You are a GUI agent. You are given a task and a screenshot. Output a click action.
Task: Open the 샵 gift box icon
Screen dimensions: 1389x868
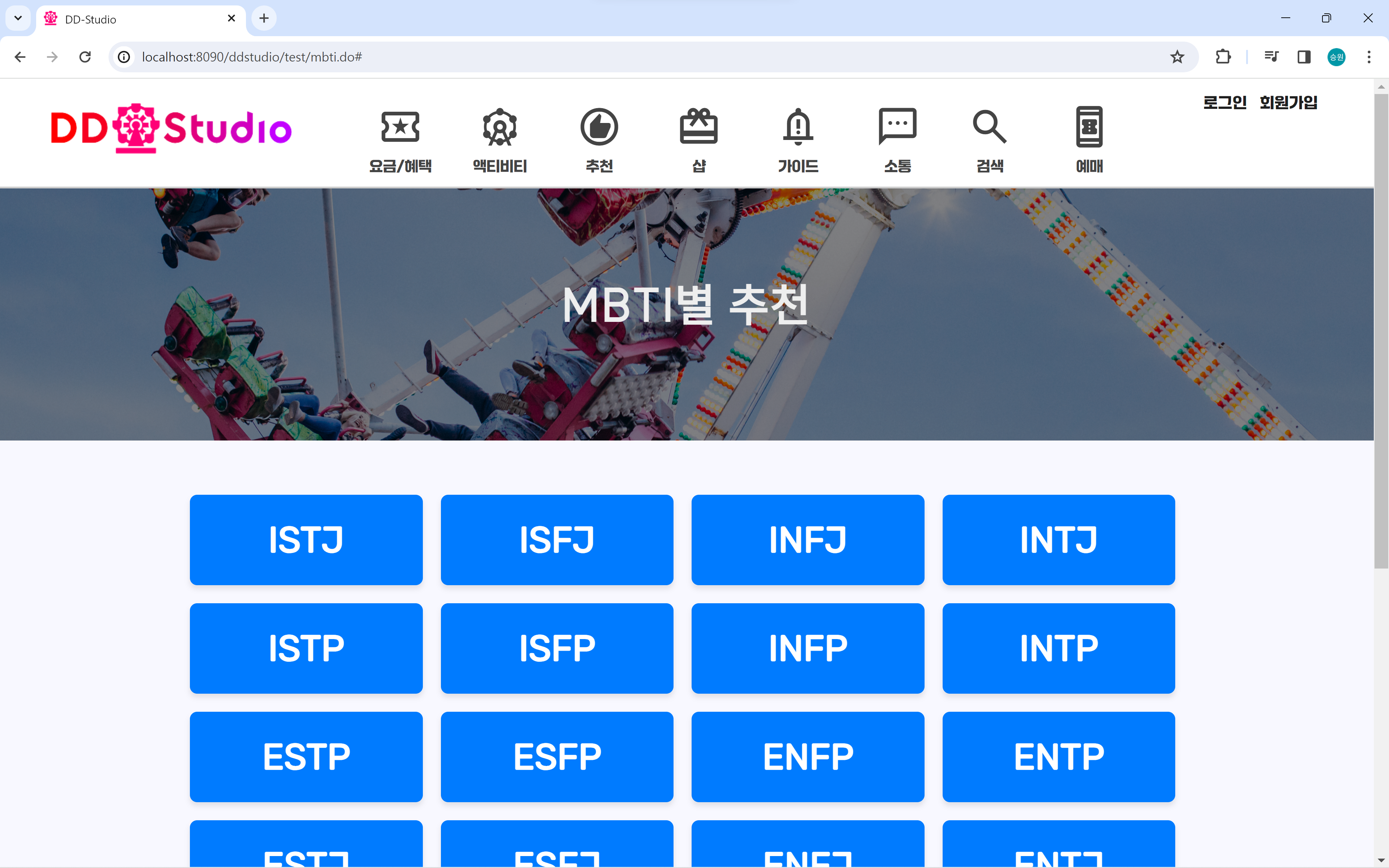[x=698, y=126]
